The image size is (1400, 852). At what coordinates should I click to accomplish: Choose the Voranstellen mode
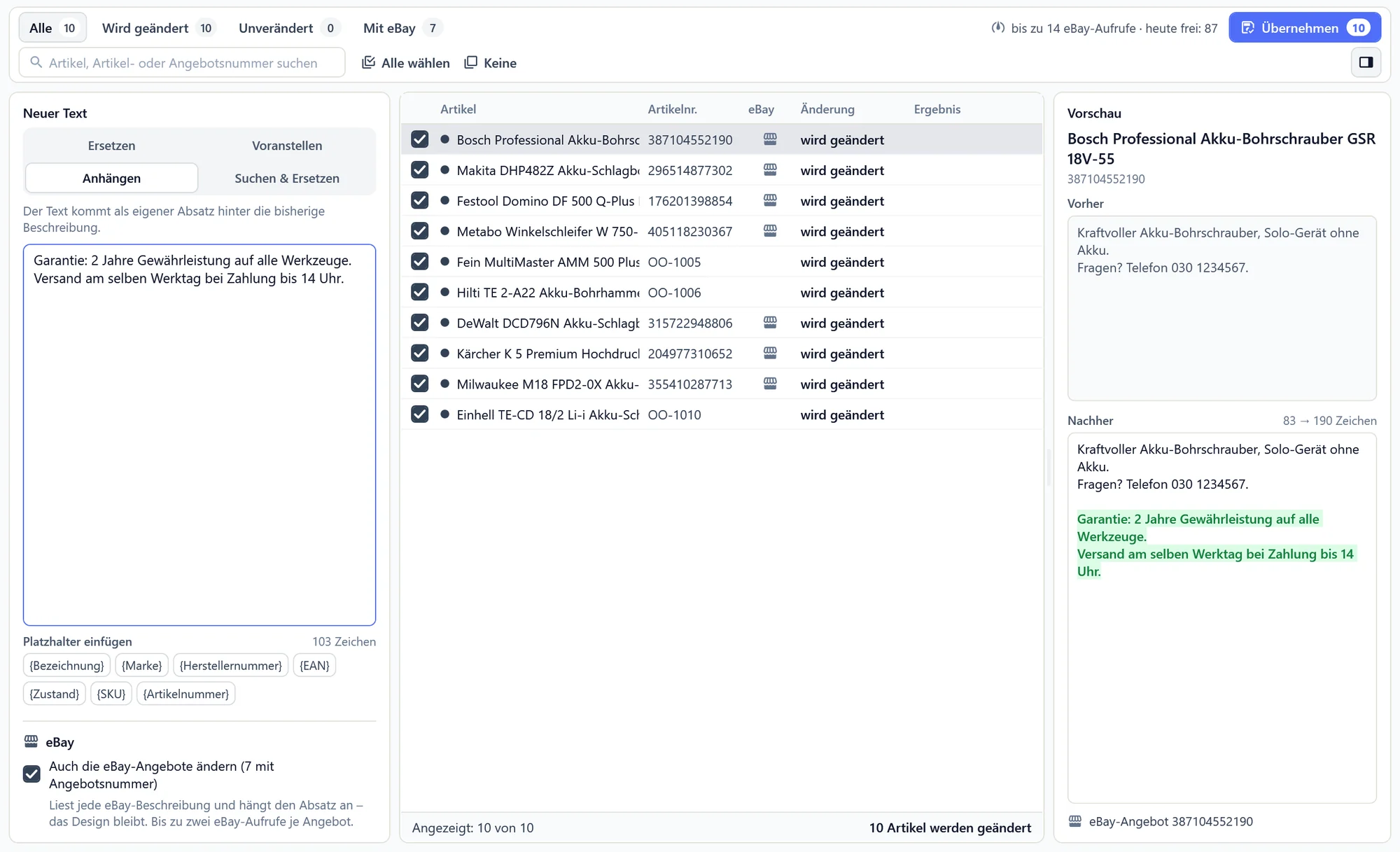pos(287,146)
